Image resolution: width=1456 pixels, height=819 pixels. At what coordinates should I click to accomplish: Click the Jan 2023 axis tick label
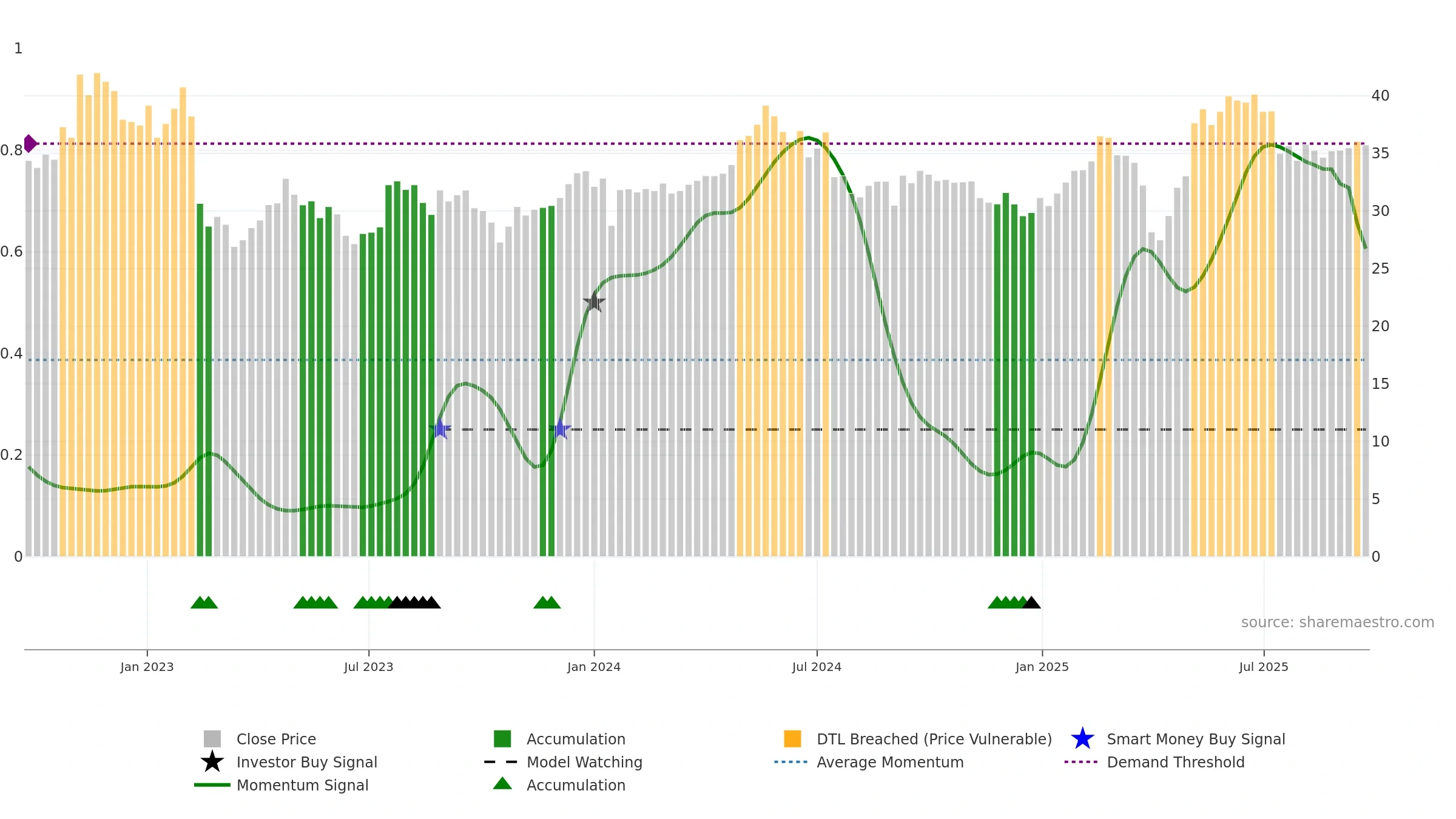[x=147, y=667]
